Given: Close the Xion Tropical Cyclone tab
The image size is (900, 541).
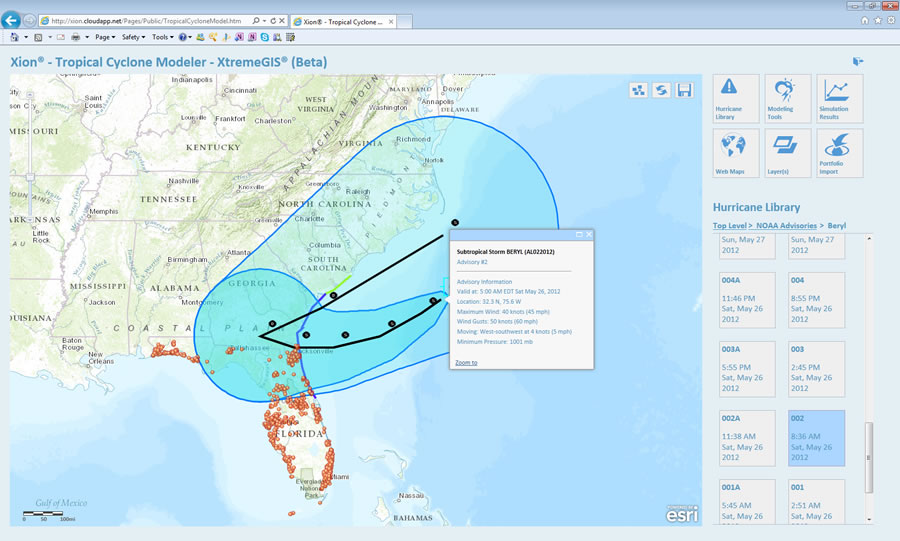Looking at the screenshot, I should tap(391, 22).
